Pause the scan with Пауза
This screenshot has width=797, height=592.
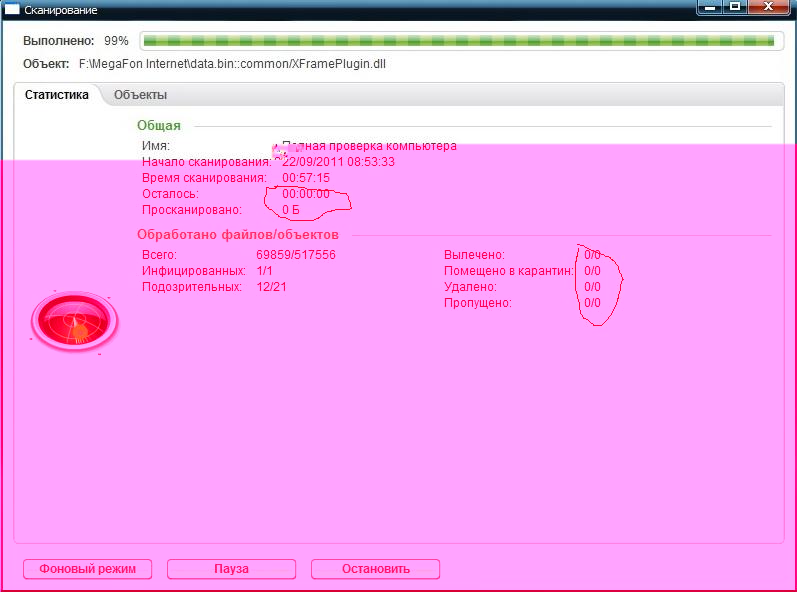tap(231, 569)
